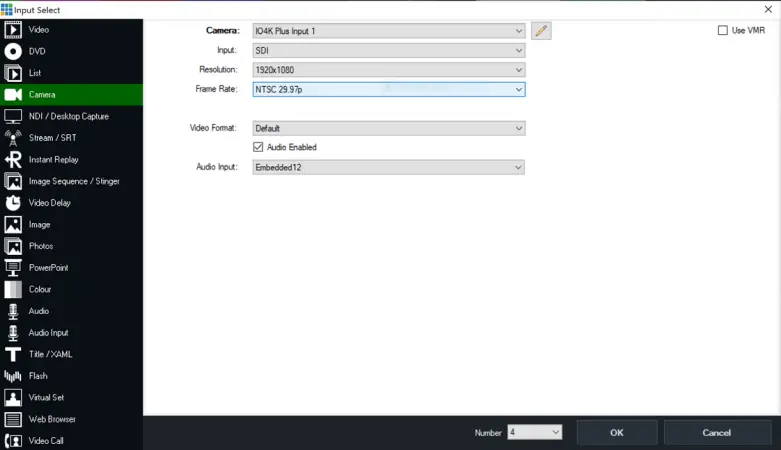This screenshot has width=781, height=450.
Task: Open the Audio Input Embedded12 dropdown
Action: tap(389, 167)
